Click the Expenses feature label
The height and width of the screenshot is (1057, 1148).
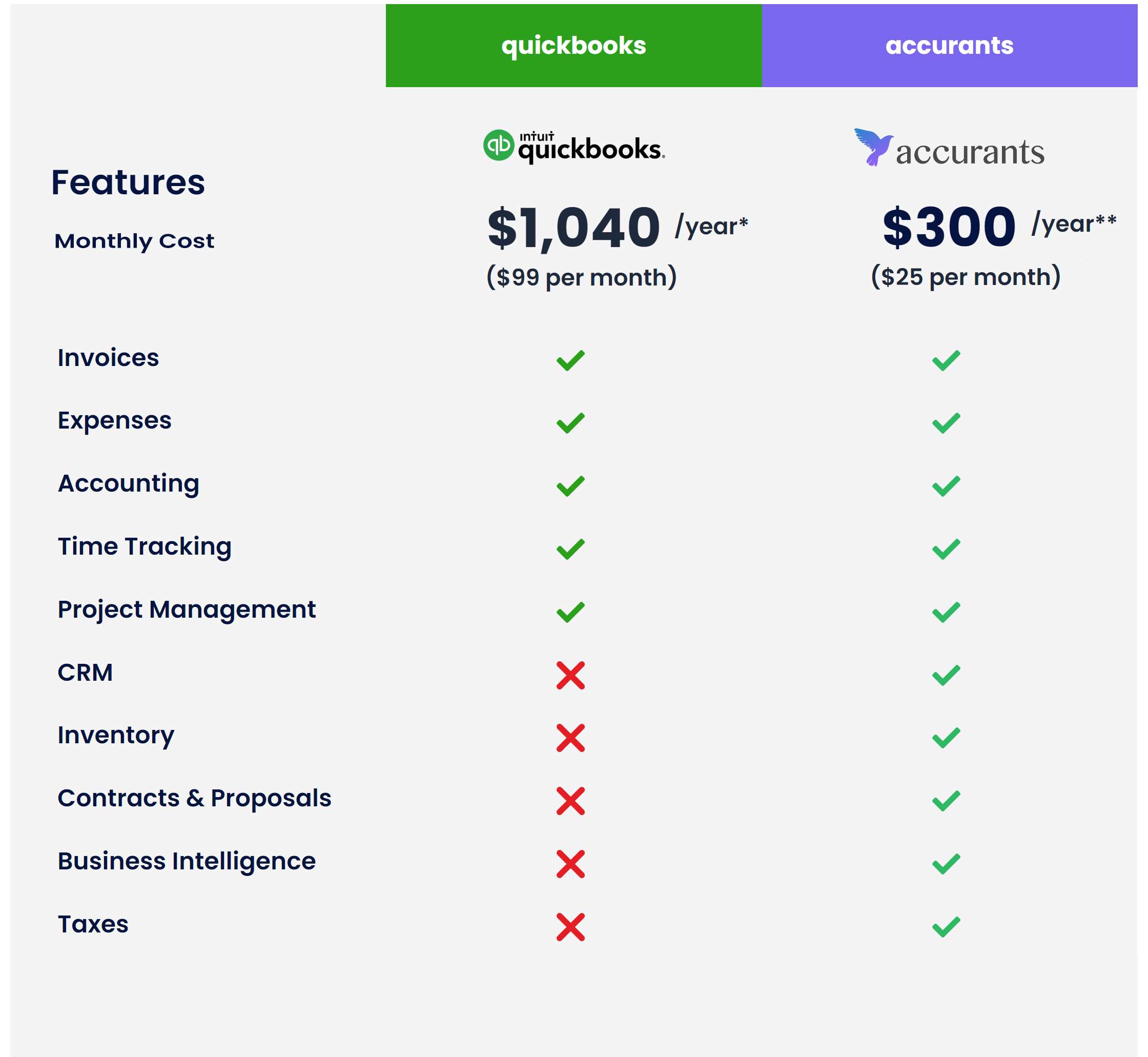click(114, 421)
